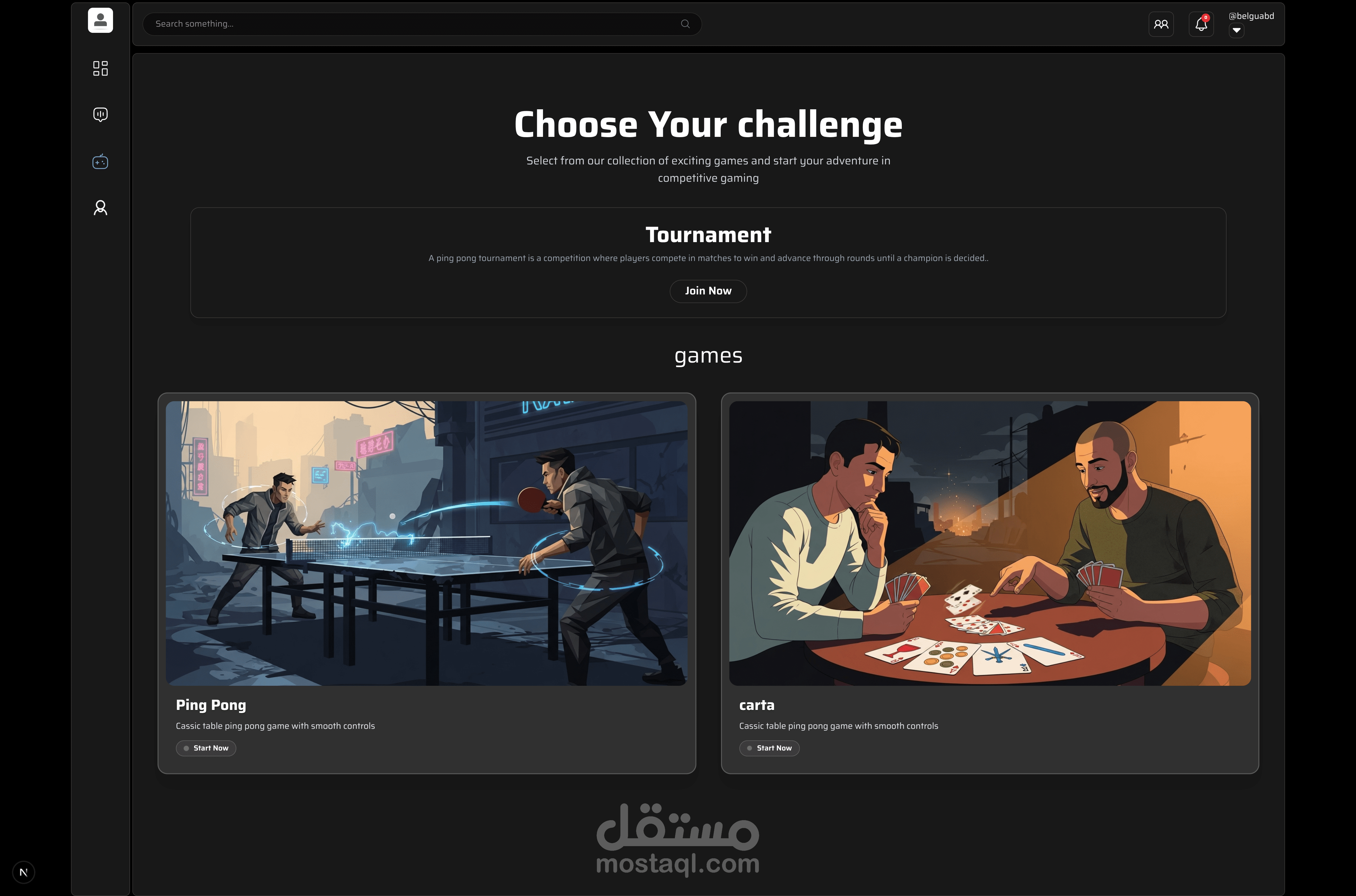Click the red notification count badge

point(1206,18)
